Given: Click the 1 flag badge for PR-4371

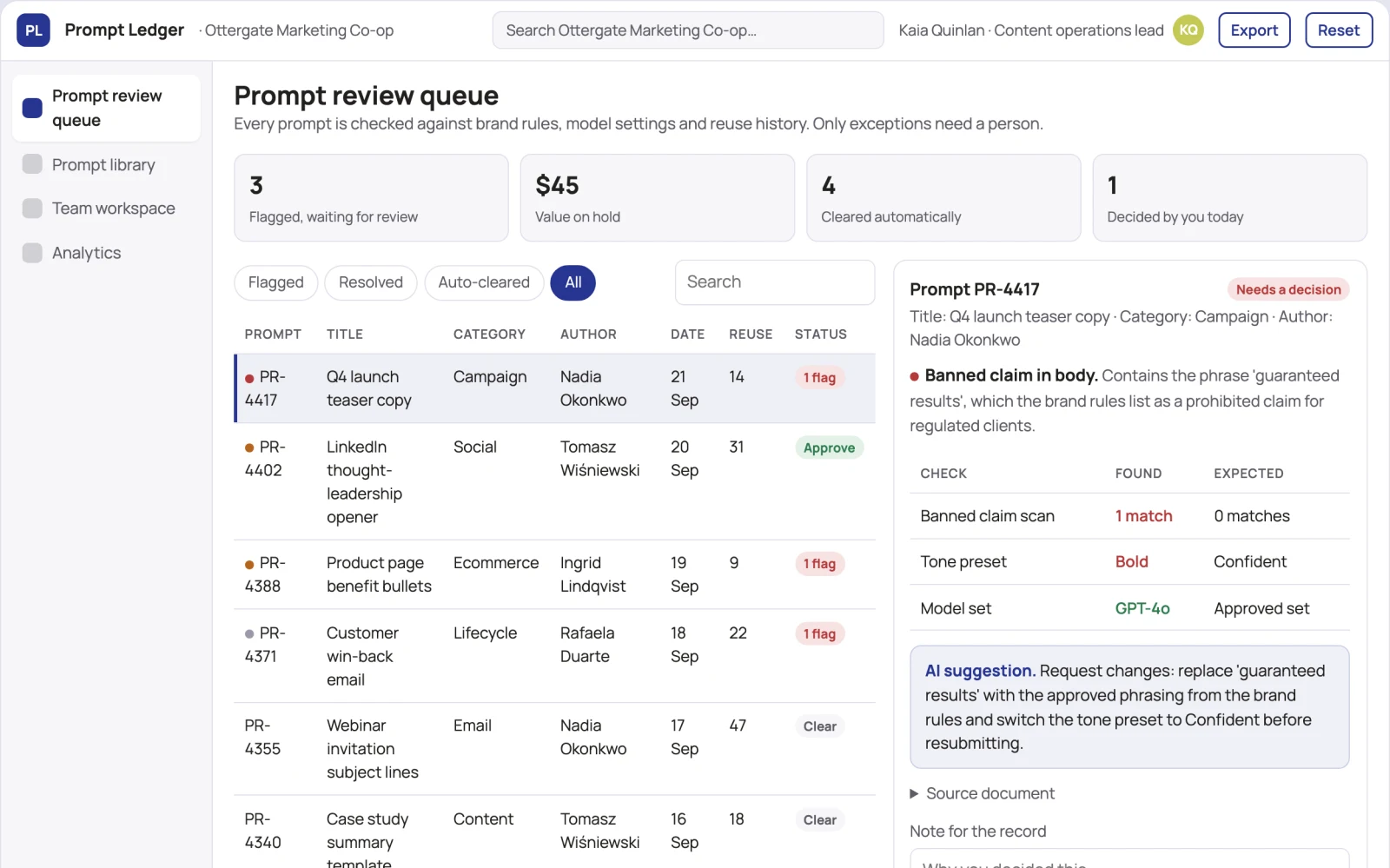Looking at the screenshot, I should 819,634.
